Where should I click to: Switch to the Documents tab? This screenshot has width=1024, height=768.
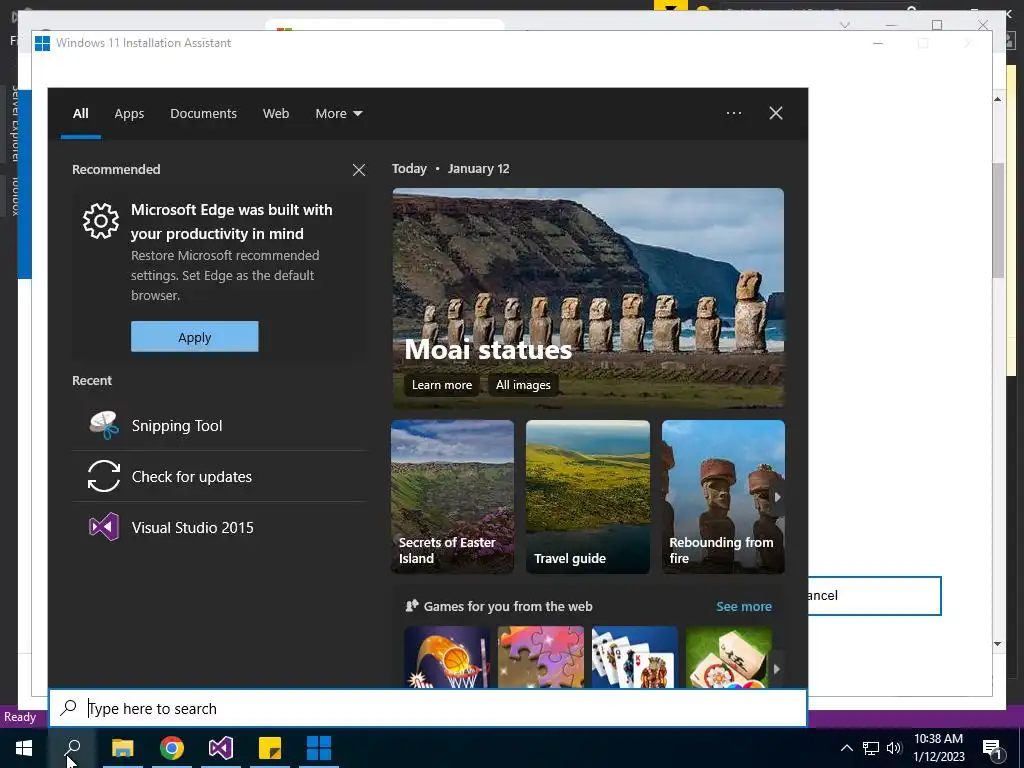[203, 114]
